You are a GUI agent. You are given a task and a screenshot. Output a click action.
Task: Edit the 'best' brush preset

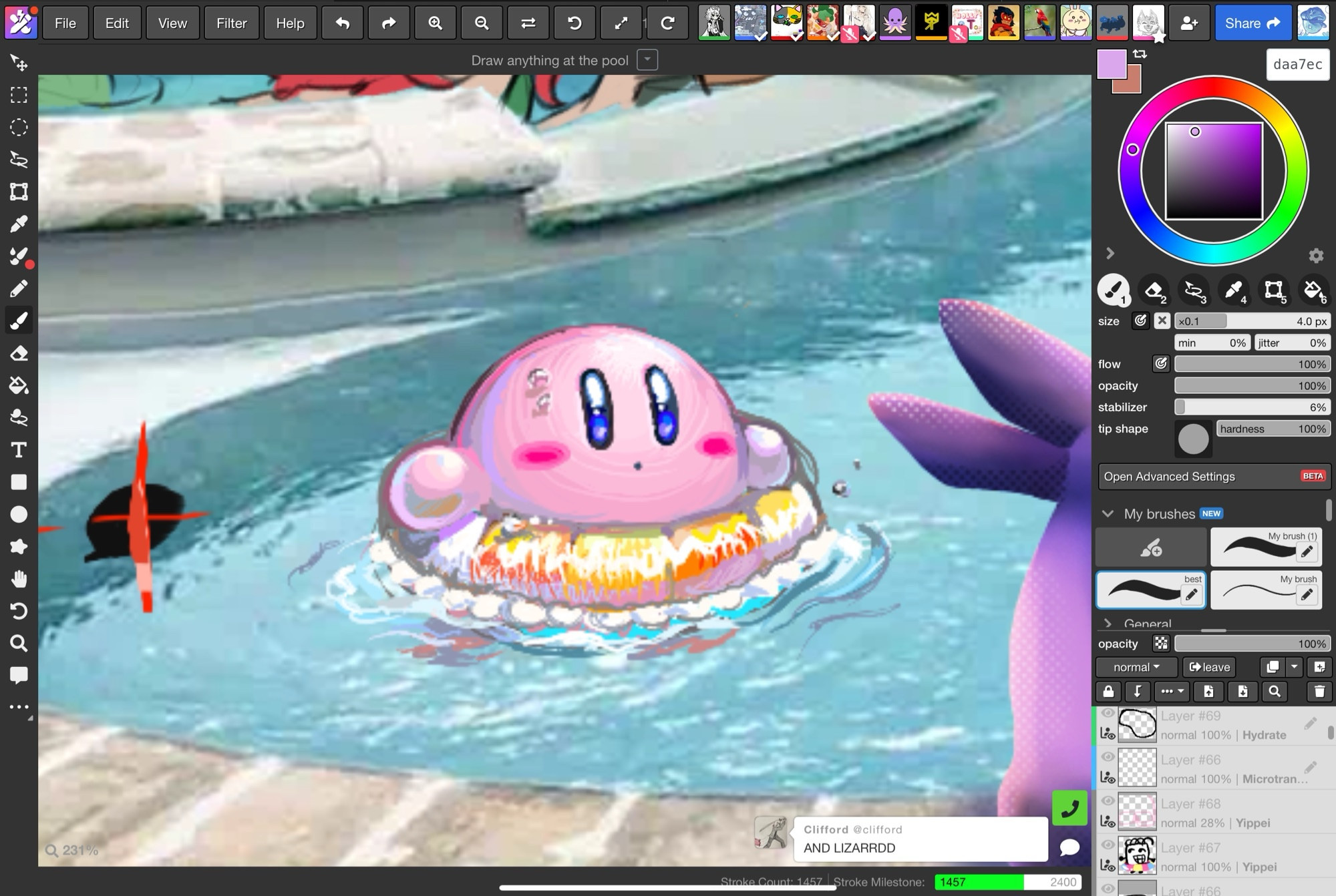[1191, 595]
